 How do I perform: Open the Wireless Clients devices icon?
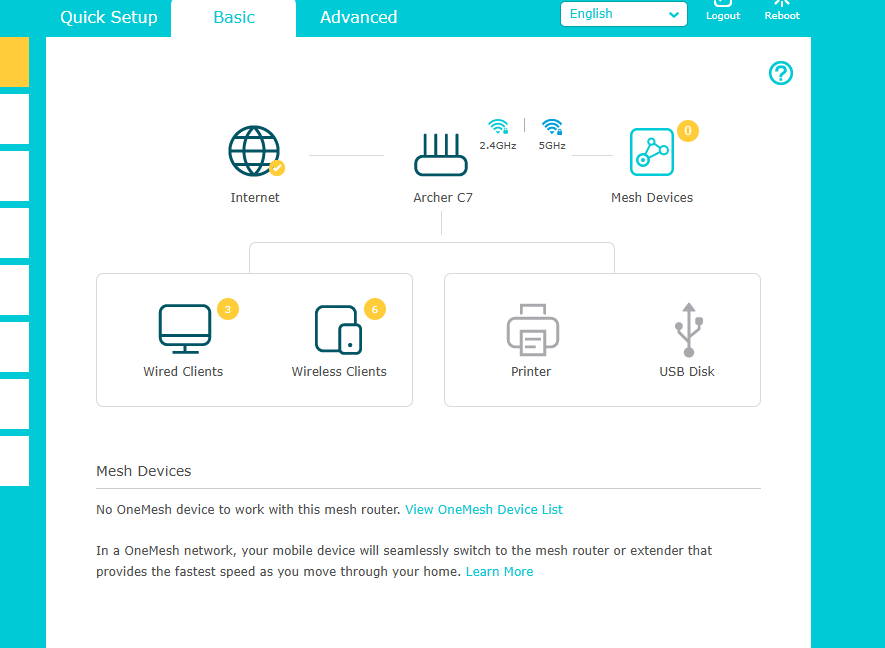(x=339, y=330)
